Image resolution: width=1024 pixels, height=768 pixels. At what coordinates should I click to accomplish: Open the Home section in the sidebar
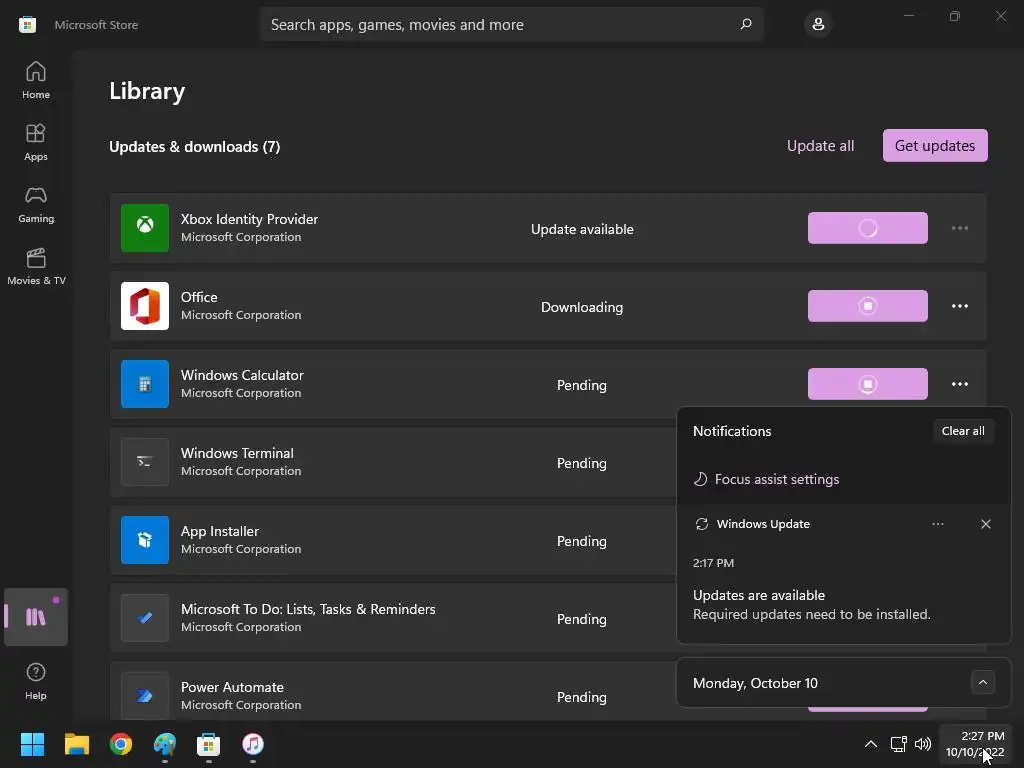tap(36, 80)
